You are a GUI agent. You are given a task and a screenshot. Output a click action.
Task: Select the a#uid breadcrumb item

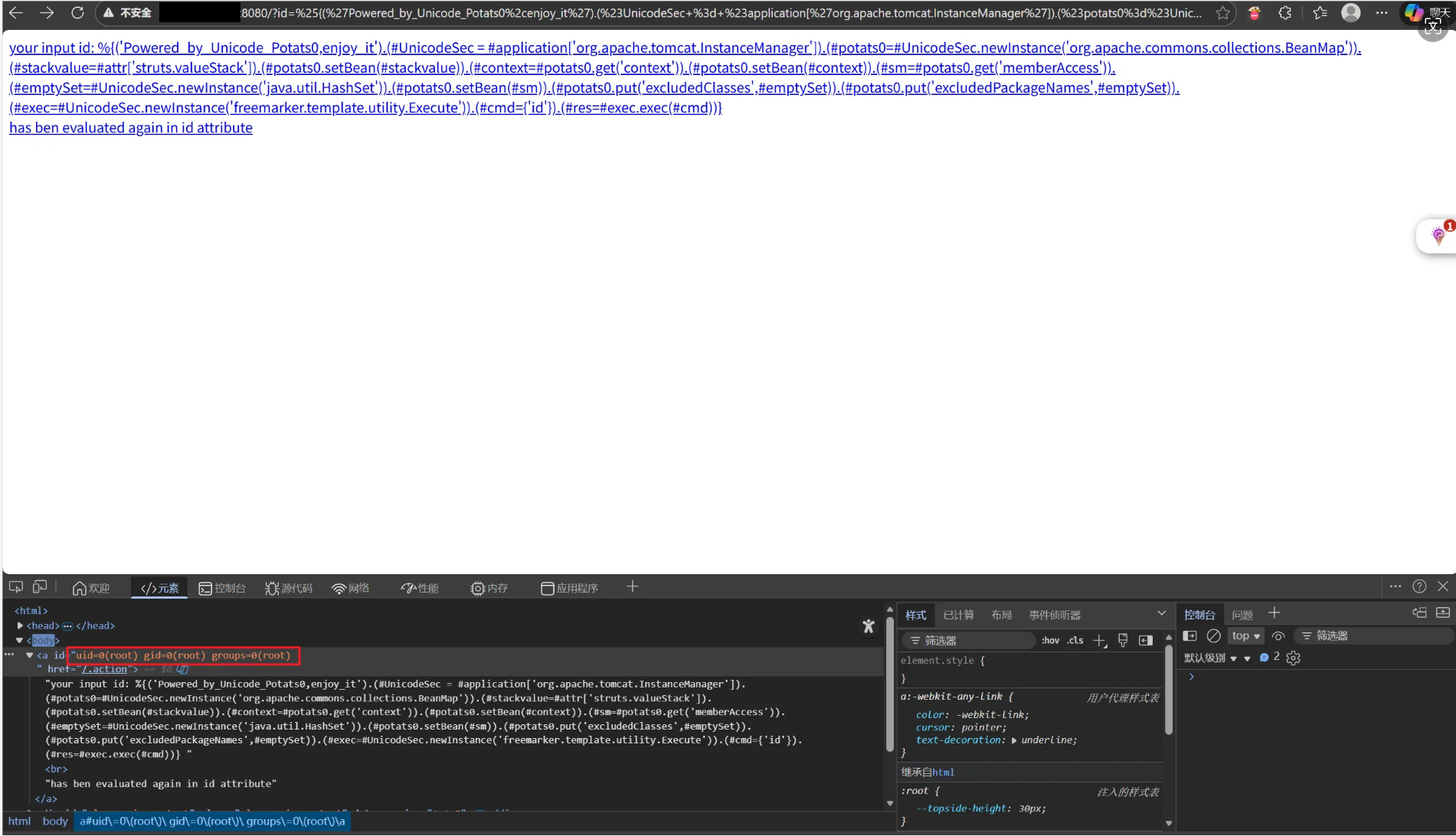pos(212,821)
